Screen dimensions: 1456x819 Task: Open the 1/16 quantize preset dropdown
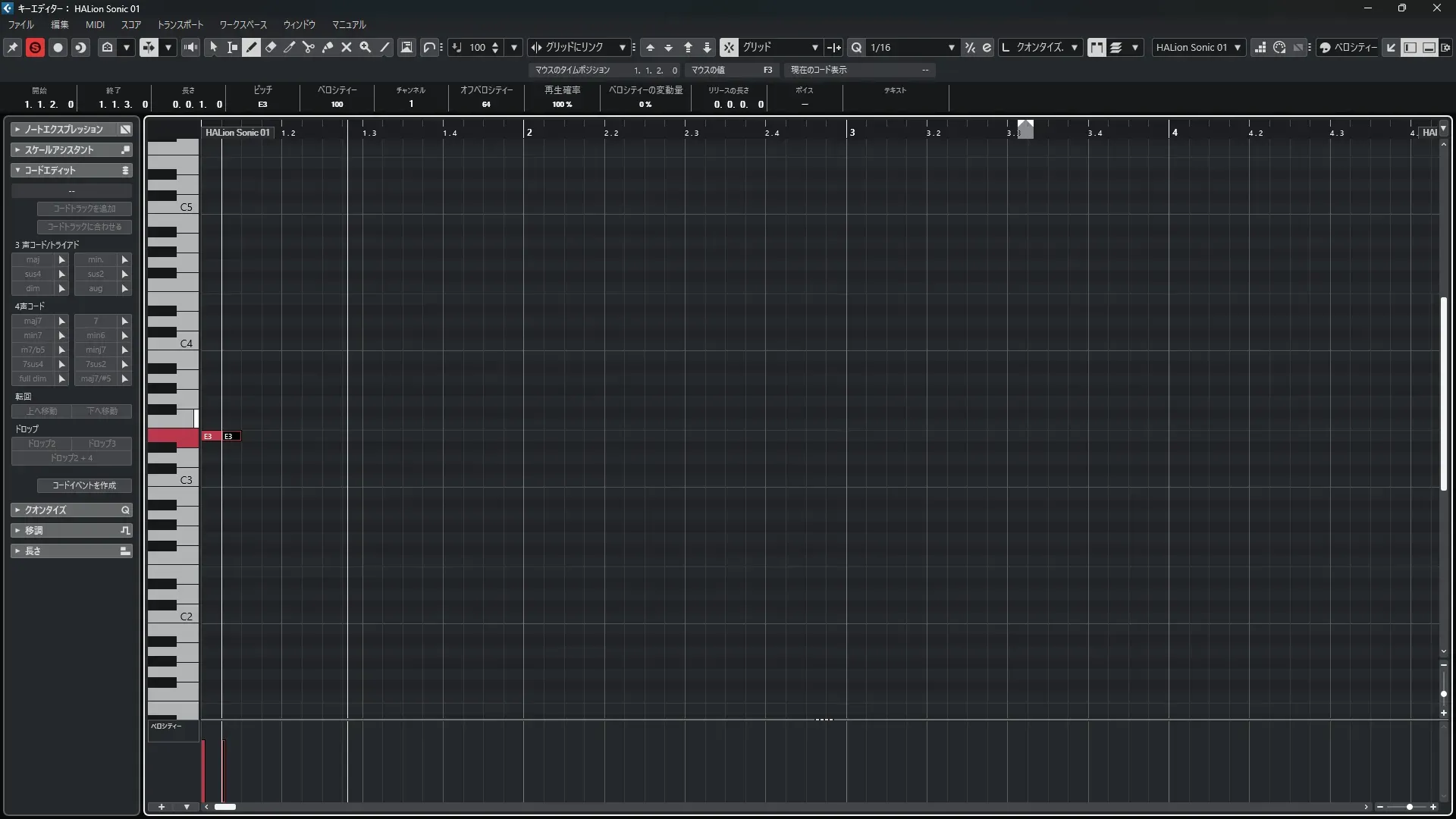point(951,47)
